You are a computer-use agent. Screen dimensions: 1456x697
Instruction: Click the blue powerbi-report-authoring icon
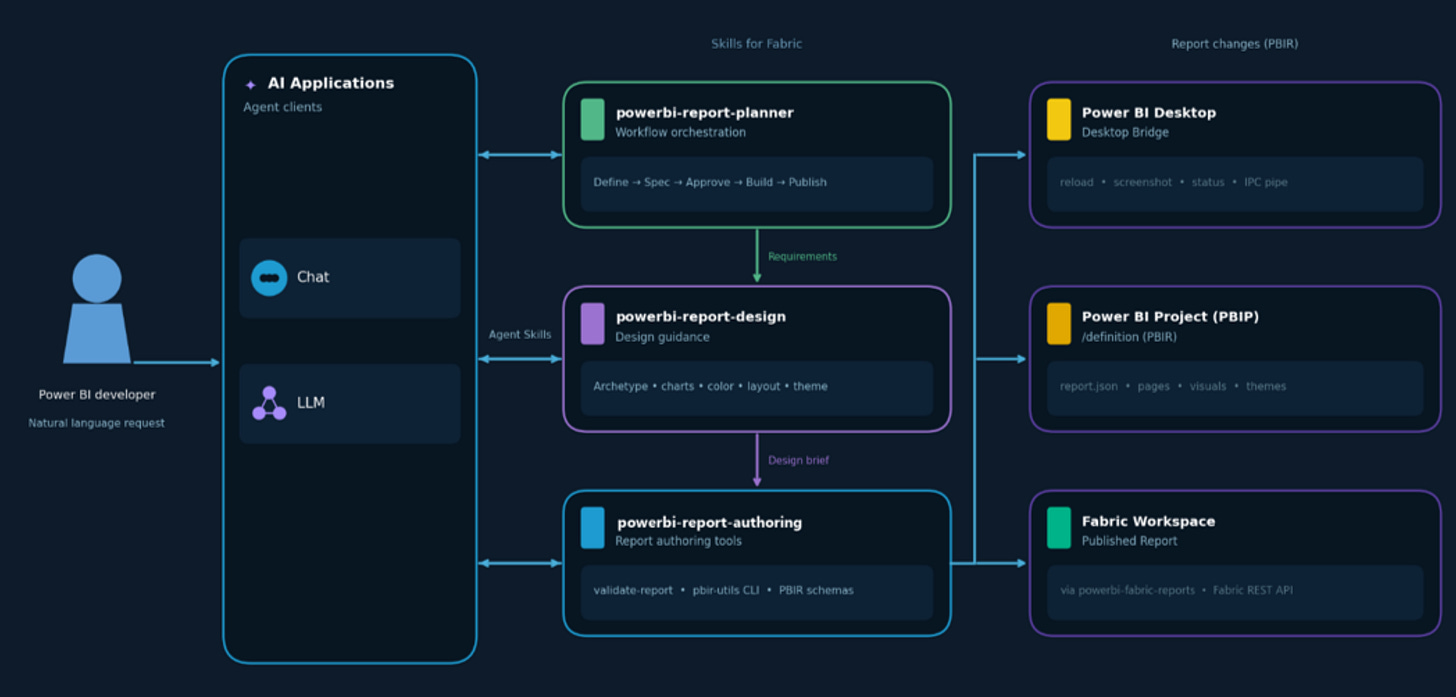coord(593,528)
